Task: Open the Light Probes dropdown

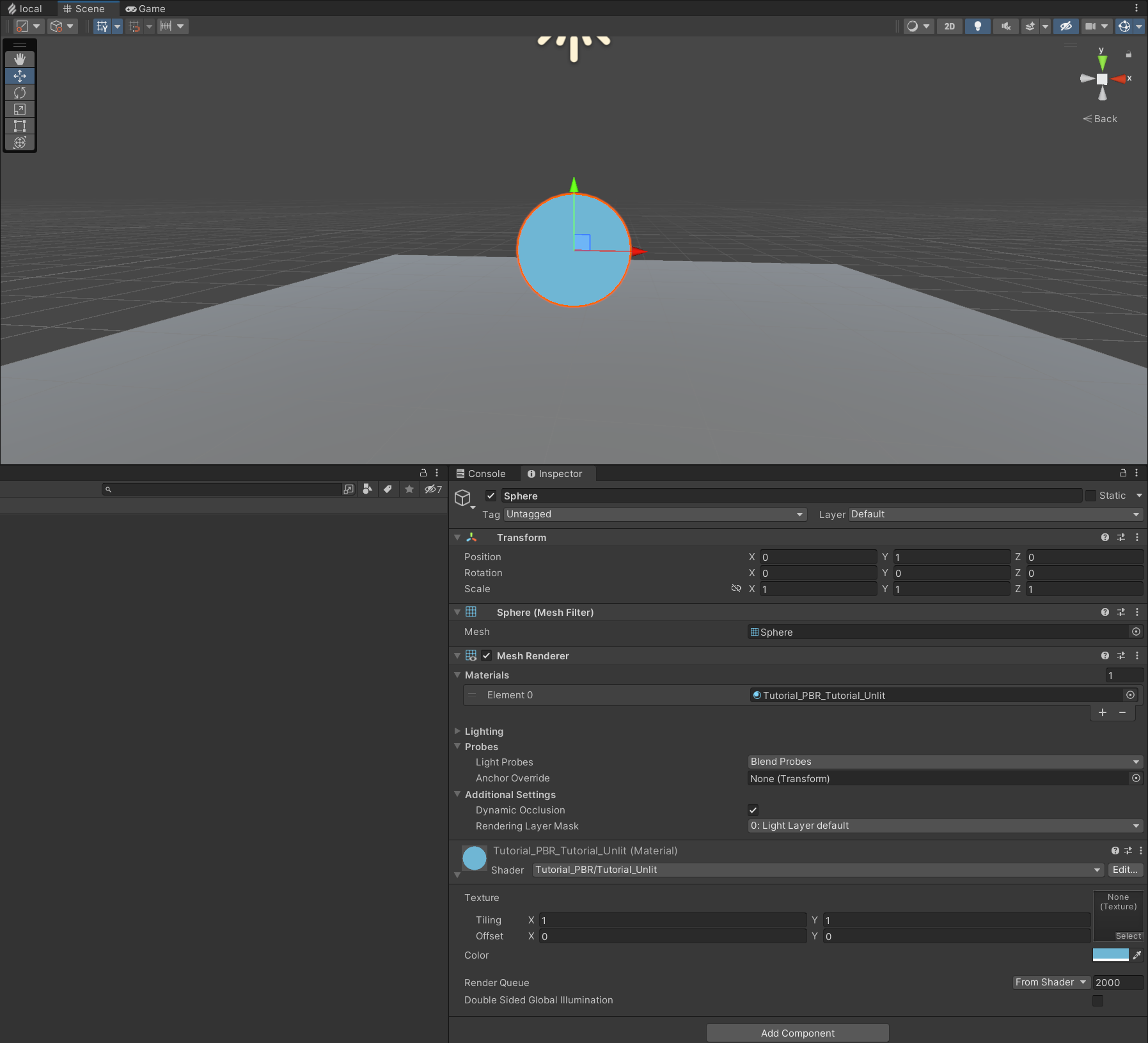Action: coord(943,761)
